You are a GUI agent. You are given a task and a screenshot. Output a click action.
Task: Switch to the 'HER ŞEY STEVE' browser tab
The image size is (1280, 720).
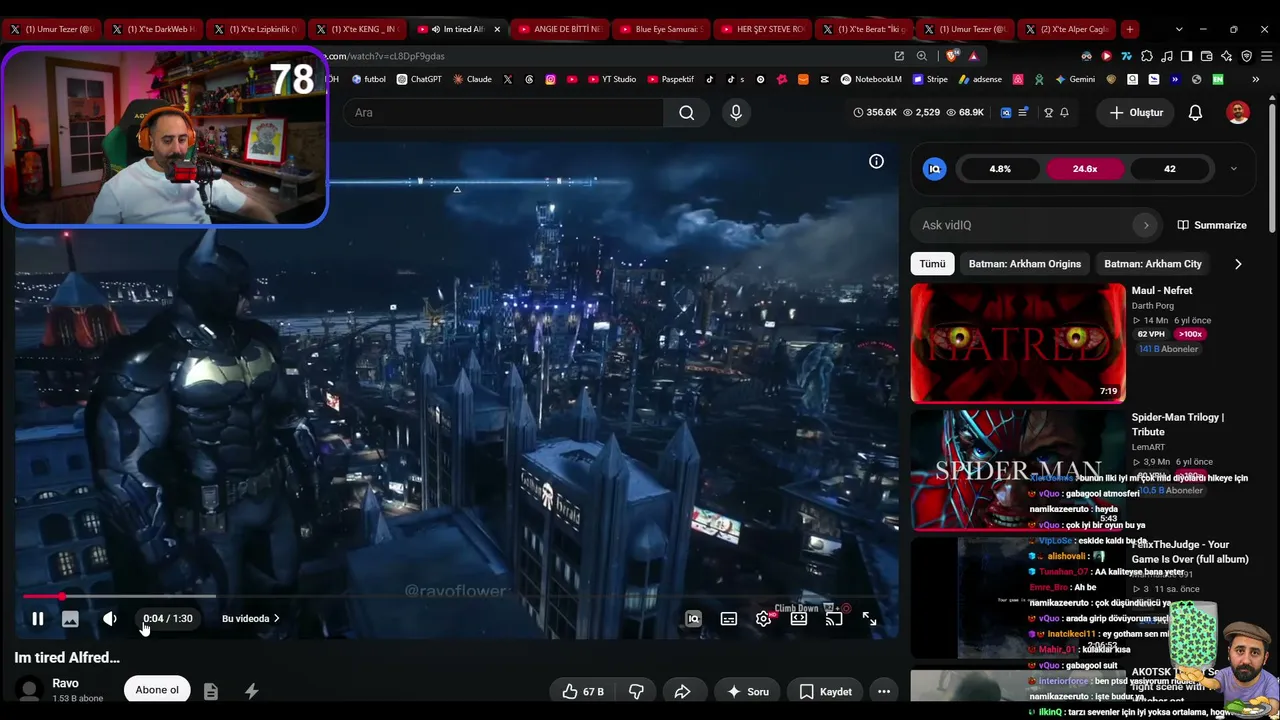pos(762,29)
